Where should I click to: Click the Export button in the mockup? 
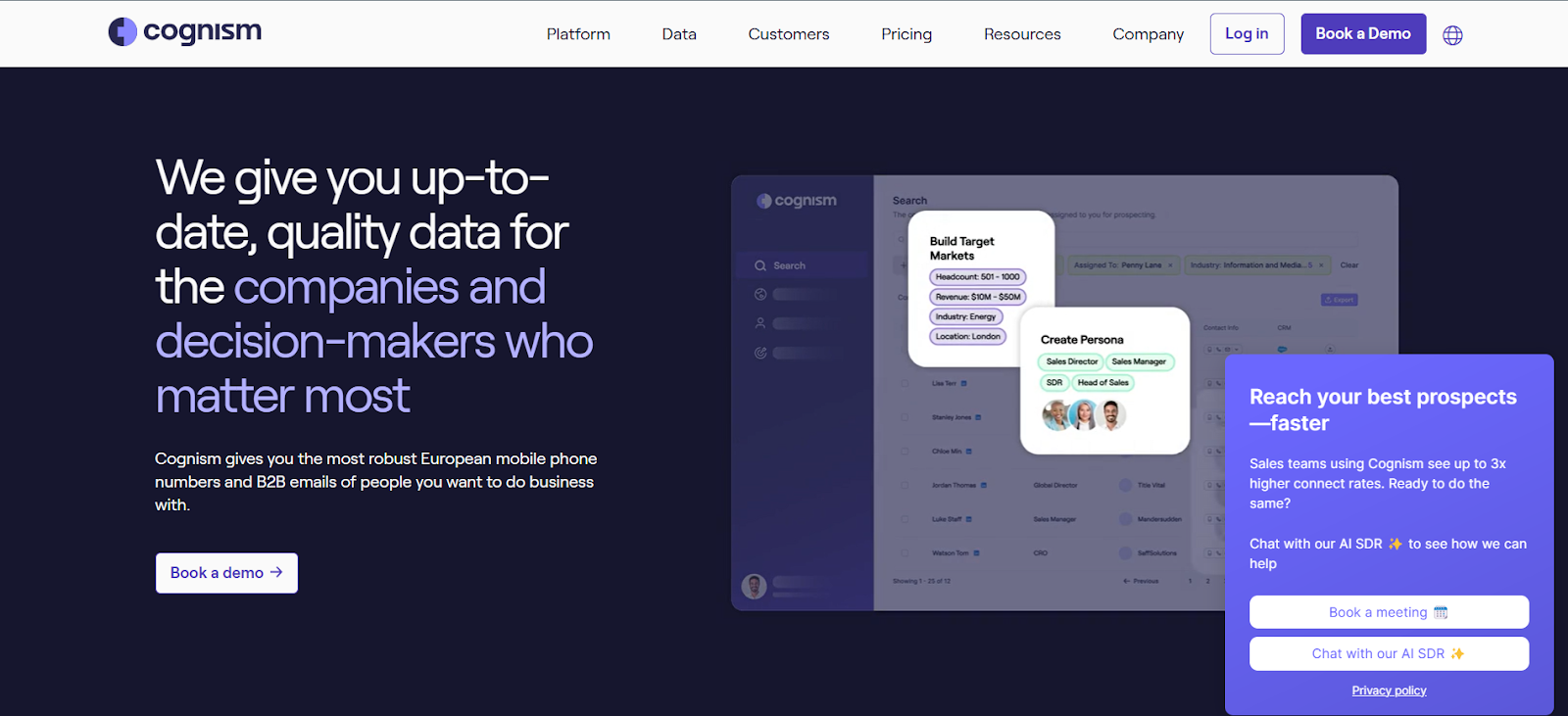(x=1339, y=300)
